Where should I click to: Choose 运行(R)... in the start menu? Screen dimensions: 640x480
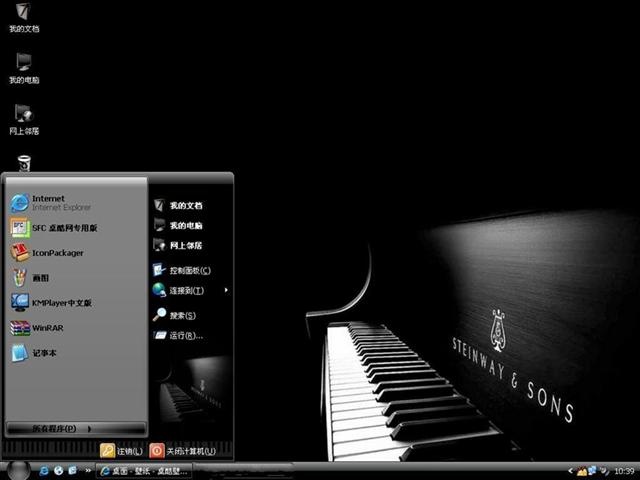point(178,336)
